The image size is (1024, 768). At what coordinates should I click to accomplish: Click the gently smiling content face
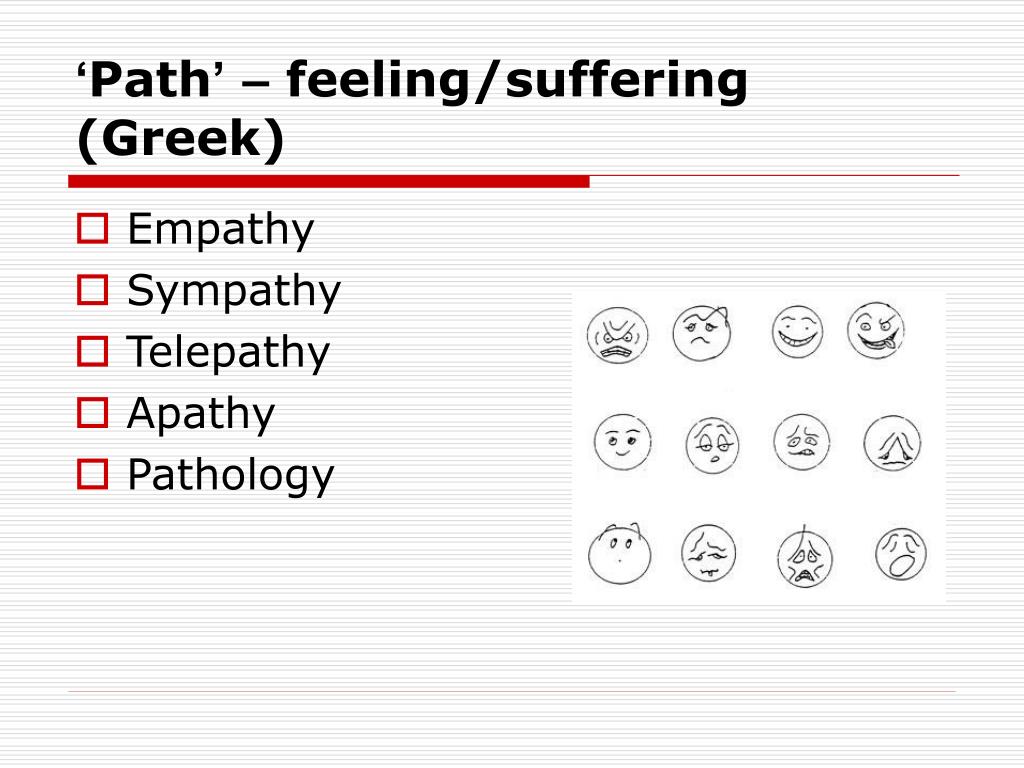pyautogui.click(x=622, y=442)
